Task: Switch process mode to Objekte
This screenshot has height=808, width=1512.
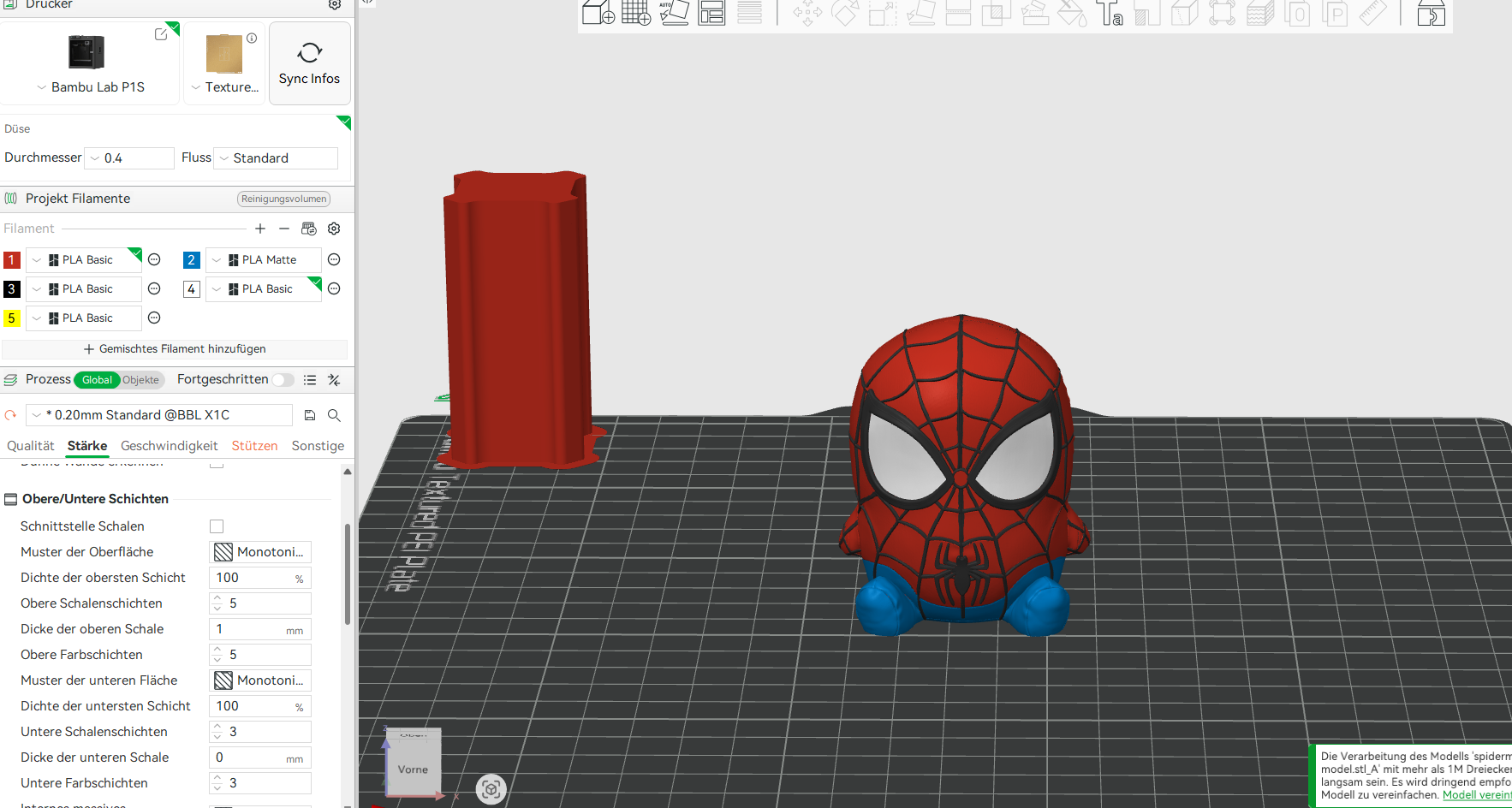Action: 140,380
